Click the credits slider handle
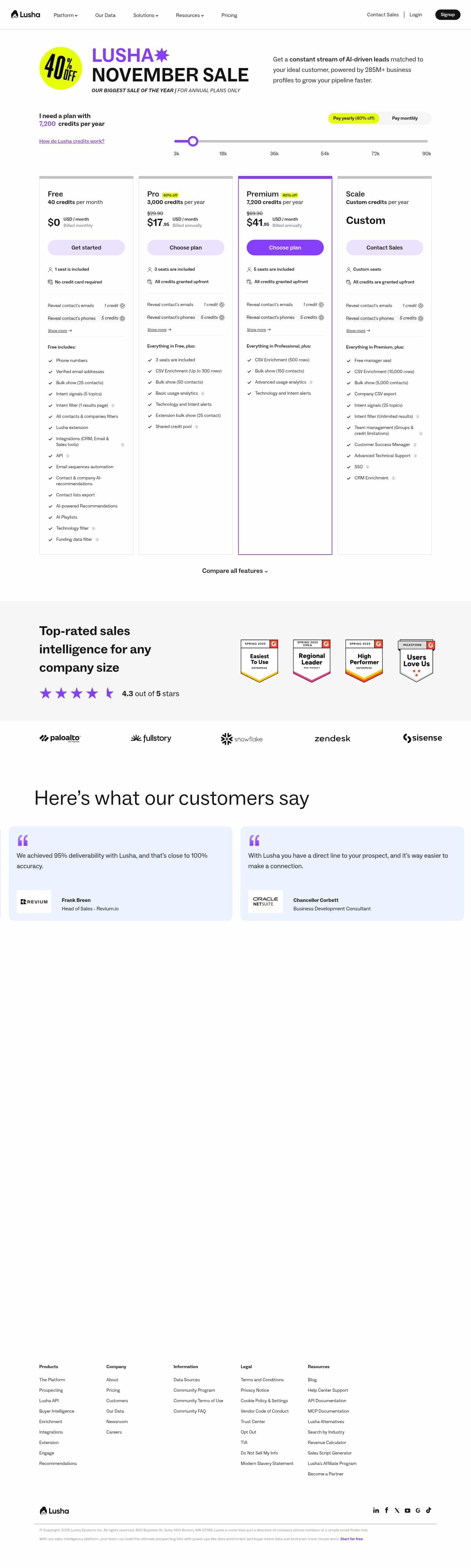471x1568 pixels. [x=193, y=141]
